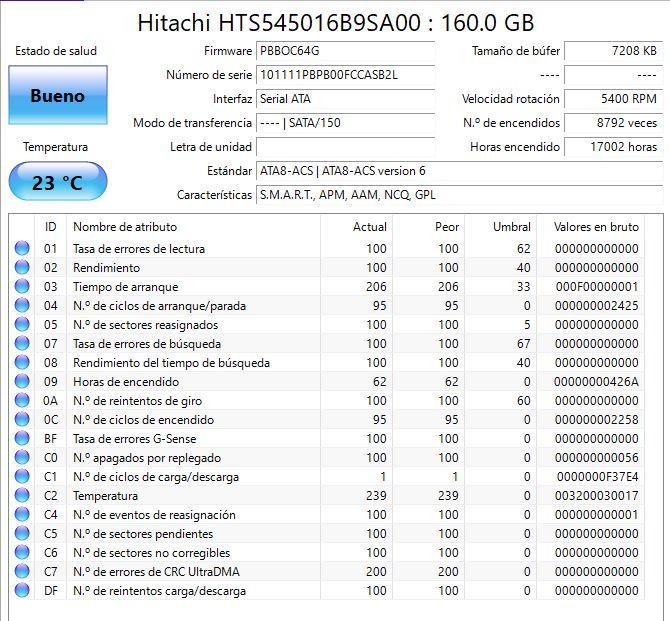Click status icon for apagados por replegado row
This screenshot has height=621, width=670.
[x=22, y=458]
